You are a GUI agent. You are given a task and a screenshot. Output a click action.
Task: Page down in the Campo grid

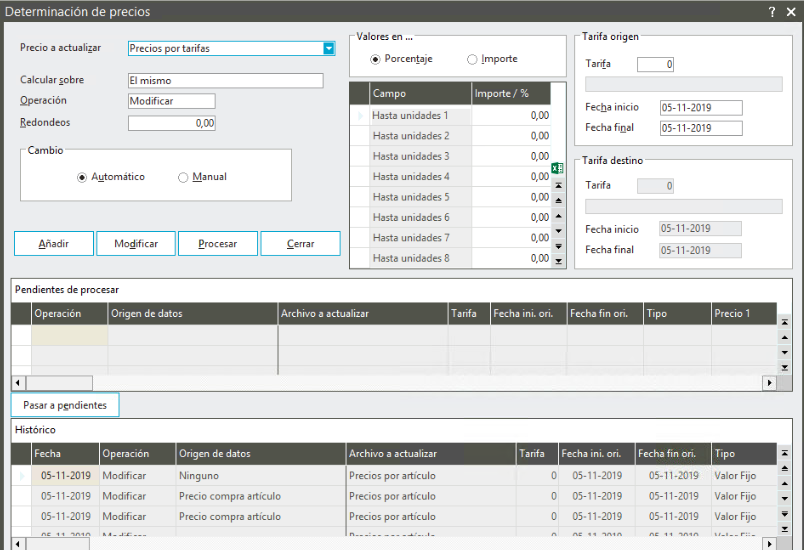(x=558, y=246)
